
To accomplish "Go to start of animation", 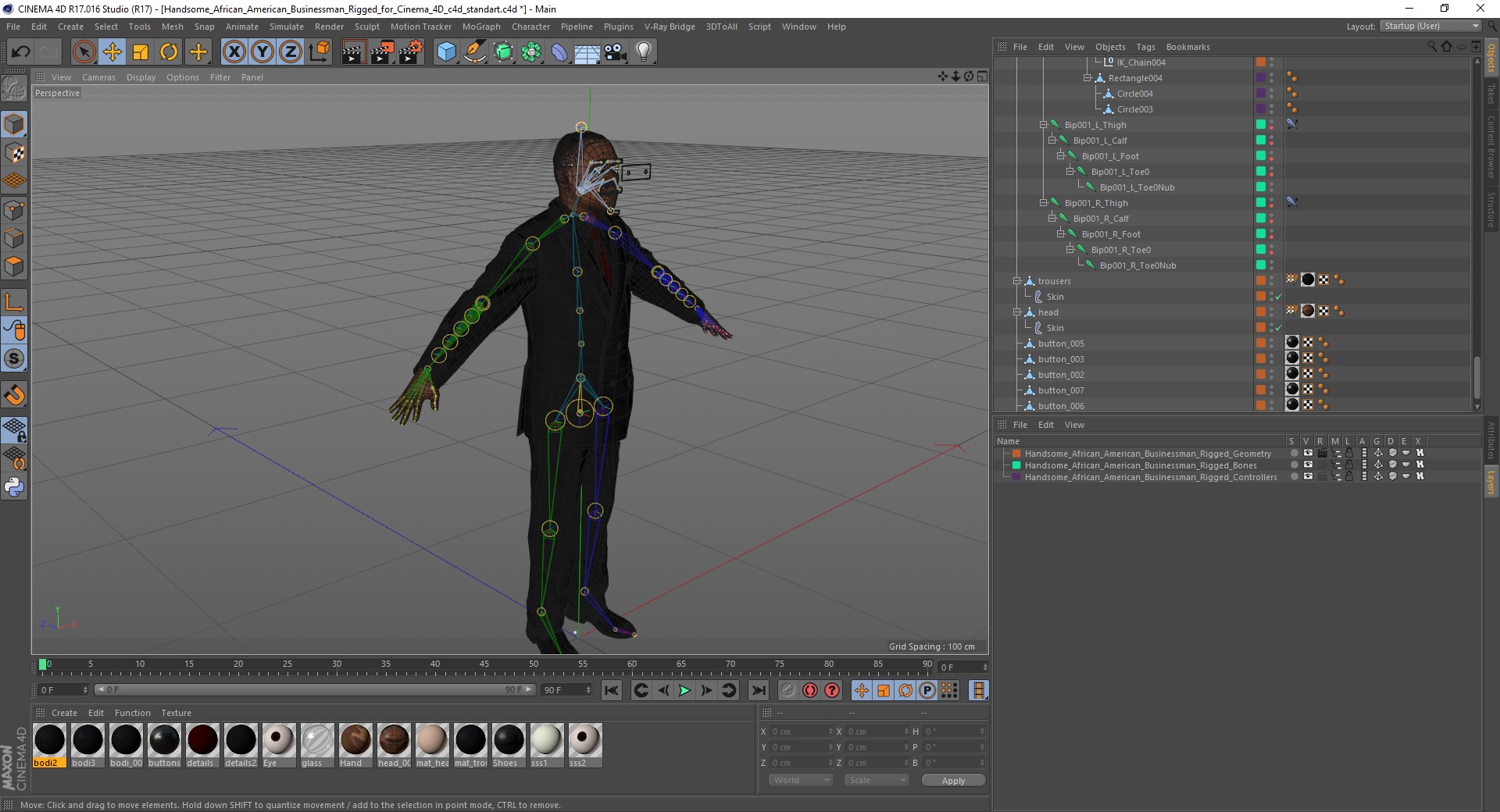I will click(x=612, y=690).
